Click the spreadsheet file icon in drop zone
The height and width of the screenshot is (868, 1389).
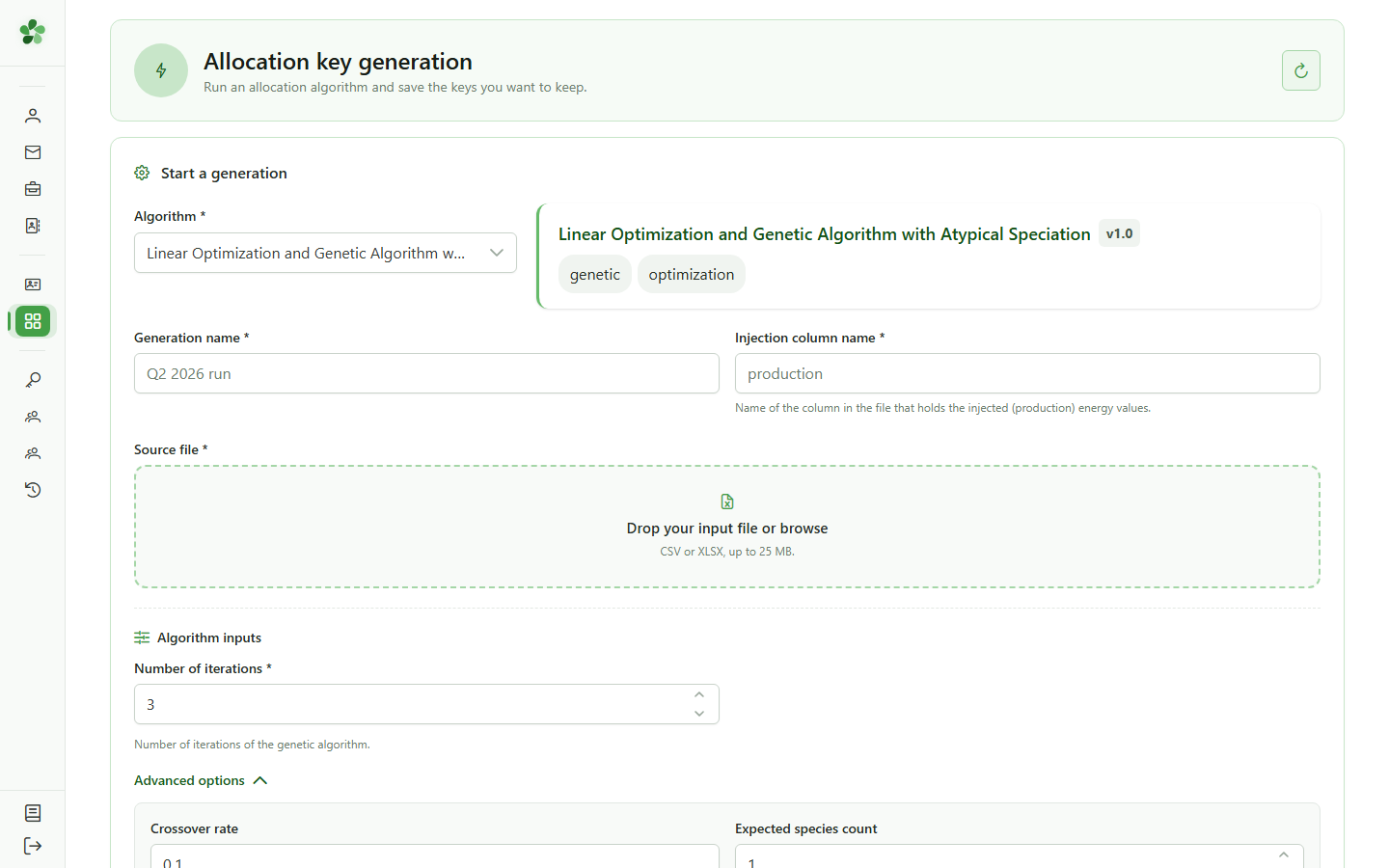(727, 502)
